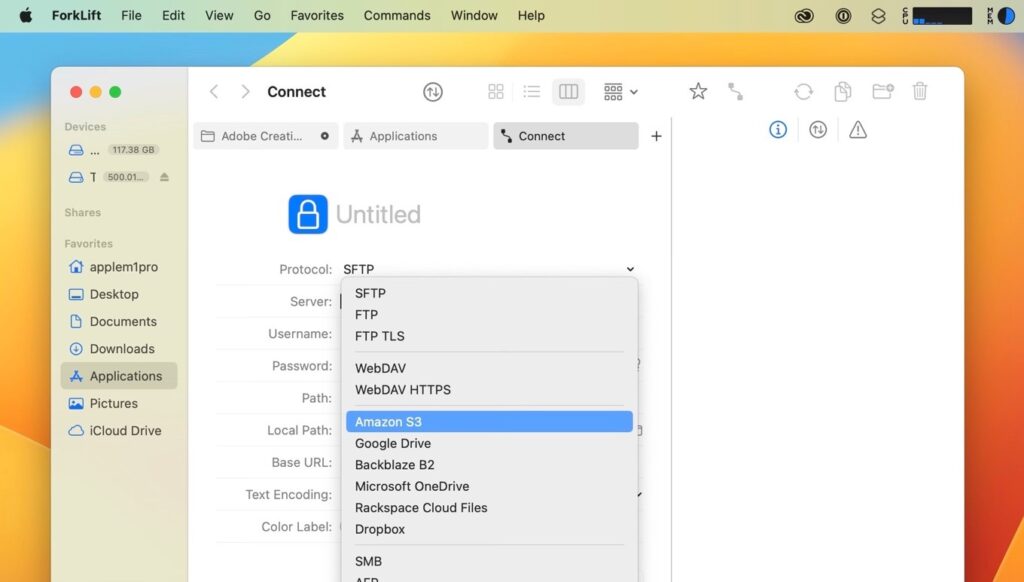Switch to icon grid view

[496, 91]
